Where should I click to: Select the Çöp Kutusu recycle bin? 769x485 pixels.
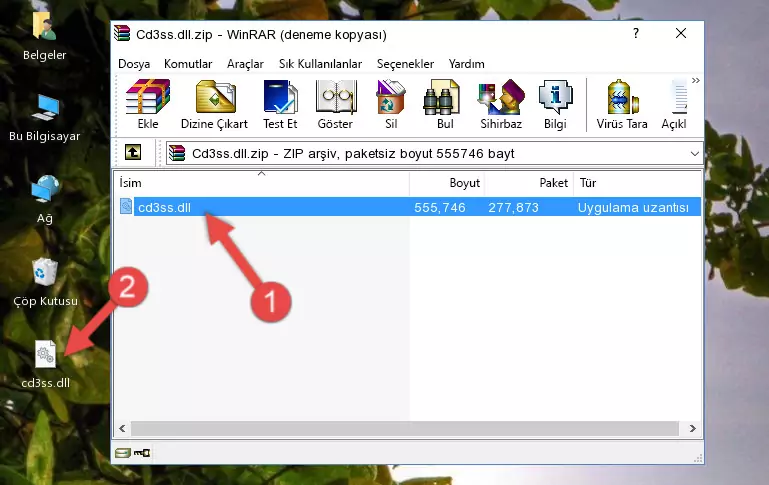[x=45, y=283]
